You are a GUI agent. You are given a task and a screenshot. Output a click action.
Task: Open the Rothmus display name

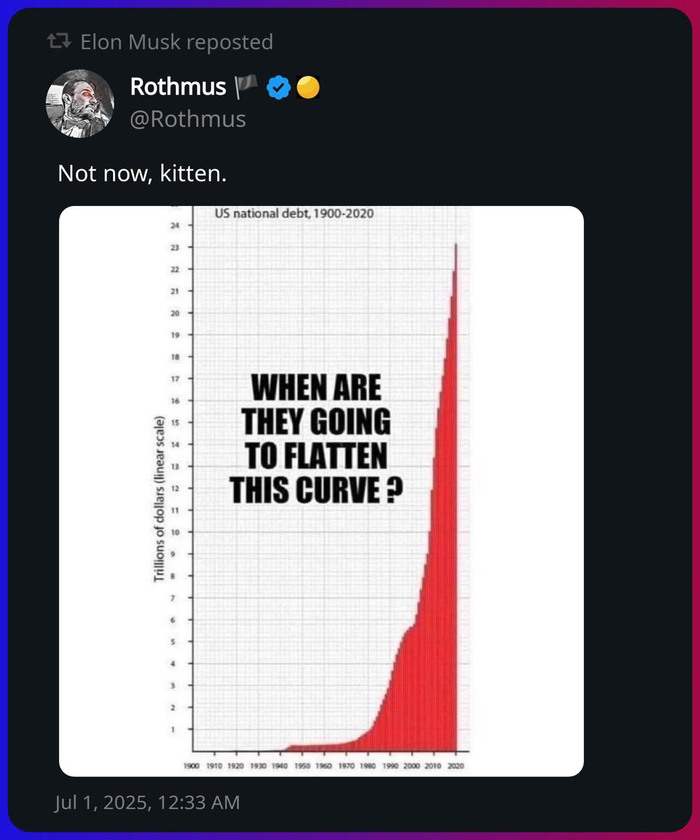click(x=178, y=87)
